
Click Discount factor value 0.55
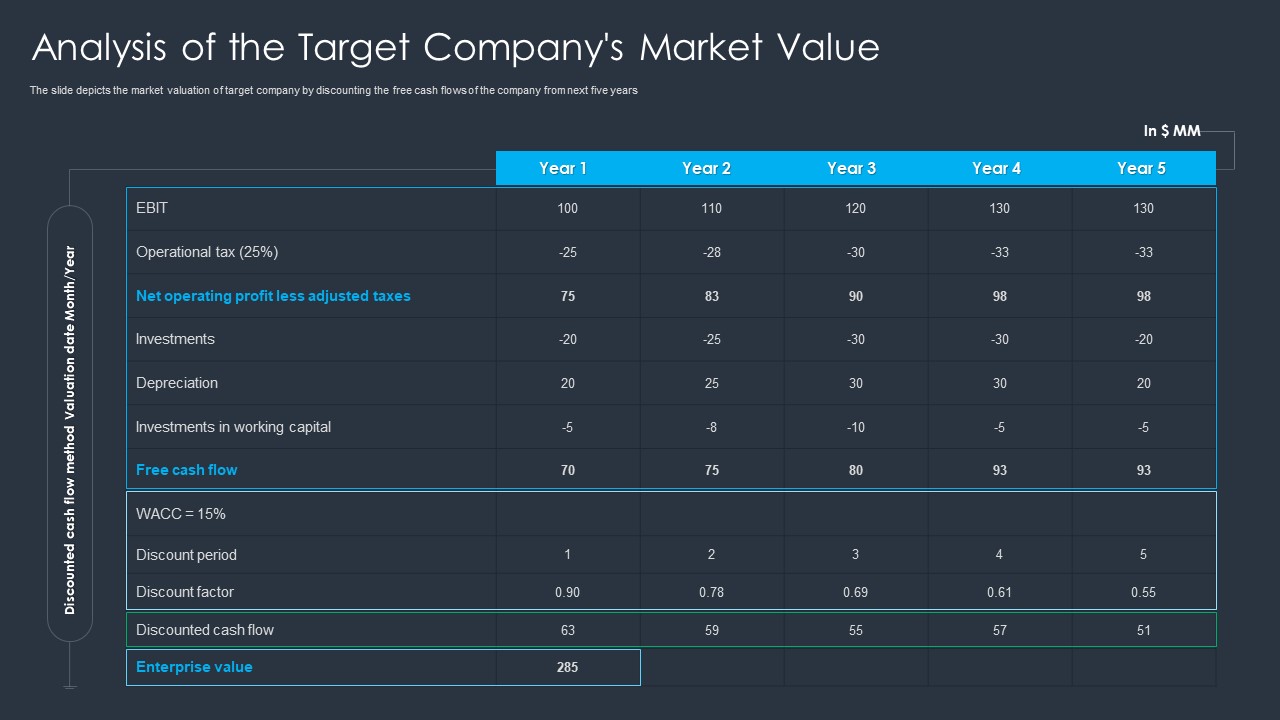pyautogui.click(x=1143, y=592)
